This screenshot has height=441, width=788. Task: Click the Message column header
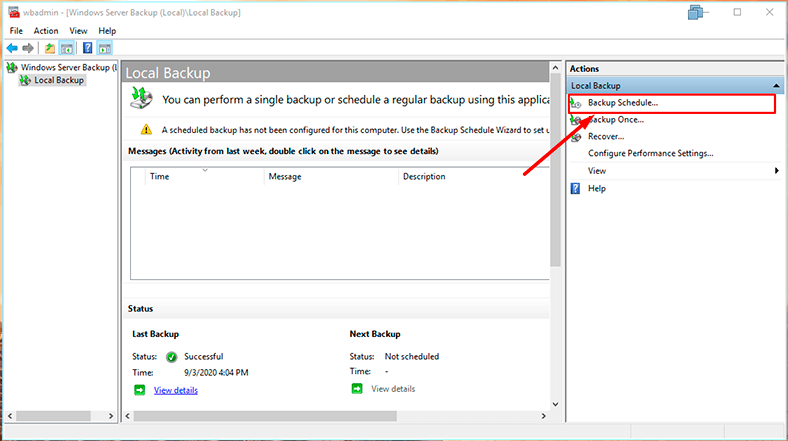pos(331,176)
